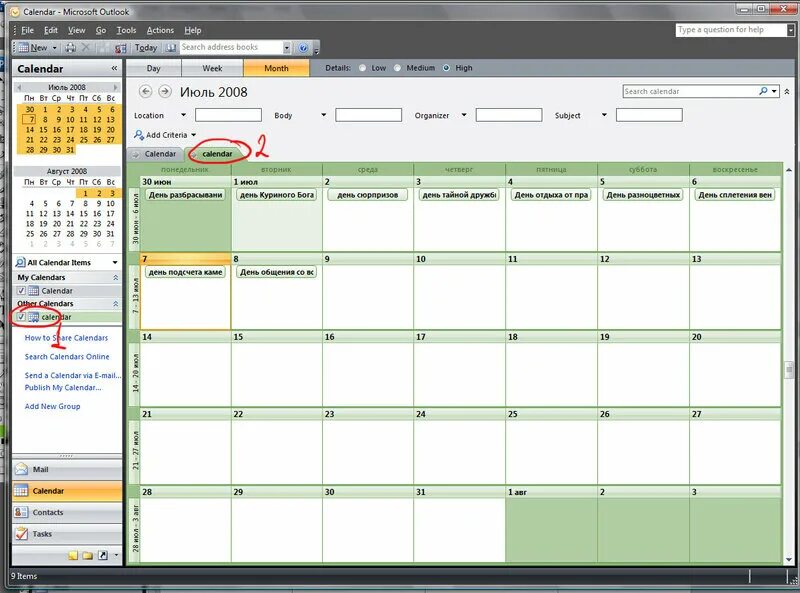The image size is (800, 593).
Task: Click the Delete X toolbar icon
Action: pos(86,47)
